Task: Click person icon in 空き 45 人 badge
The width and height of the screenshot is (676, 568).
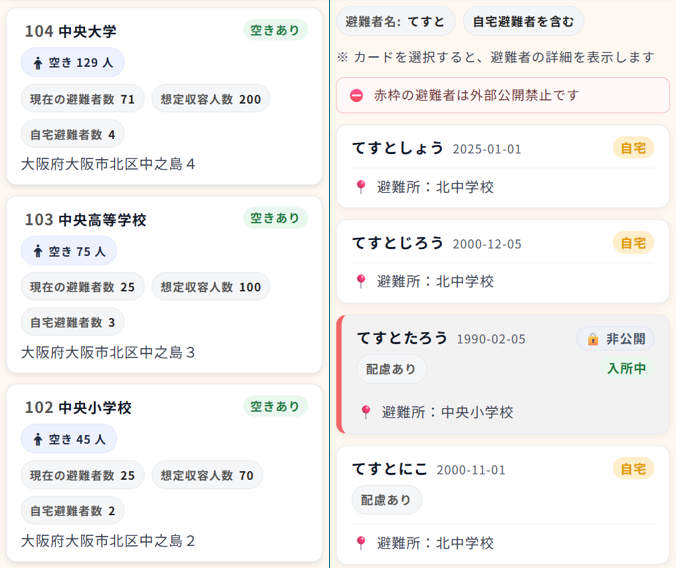Action: click(38, 439)
